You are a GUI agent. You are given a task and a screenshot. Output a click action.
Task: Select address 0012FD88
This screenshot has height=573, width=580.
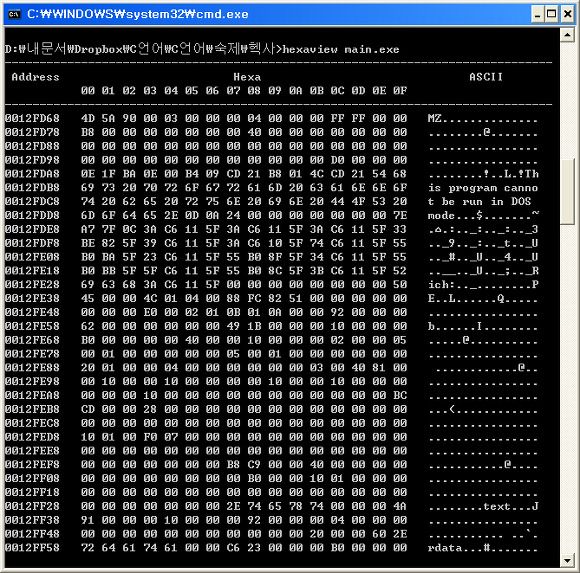click(32, 146)
